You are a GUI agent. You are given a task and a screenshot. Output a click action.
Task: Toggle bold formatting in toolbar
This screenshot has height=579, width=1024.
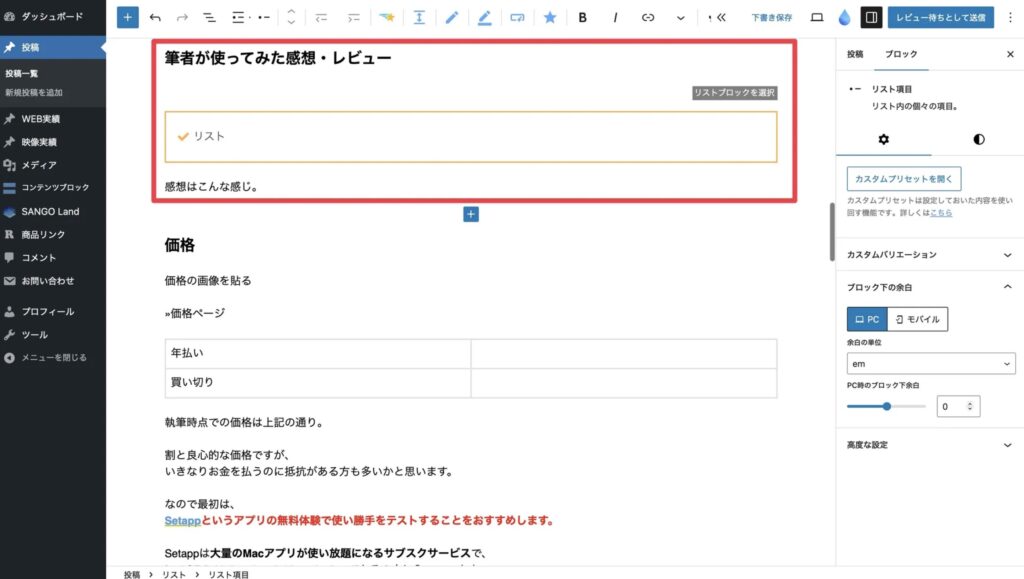[x=582, y=17]
